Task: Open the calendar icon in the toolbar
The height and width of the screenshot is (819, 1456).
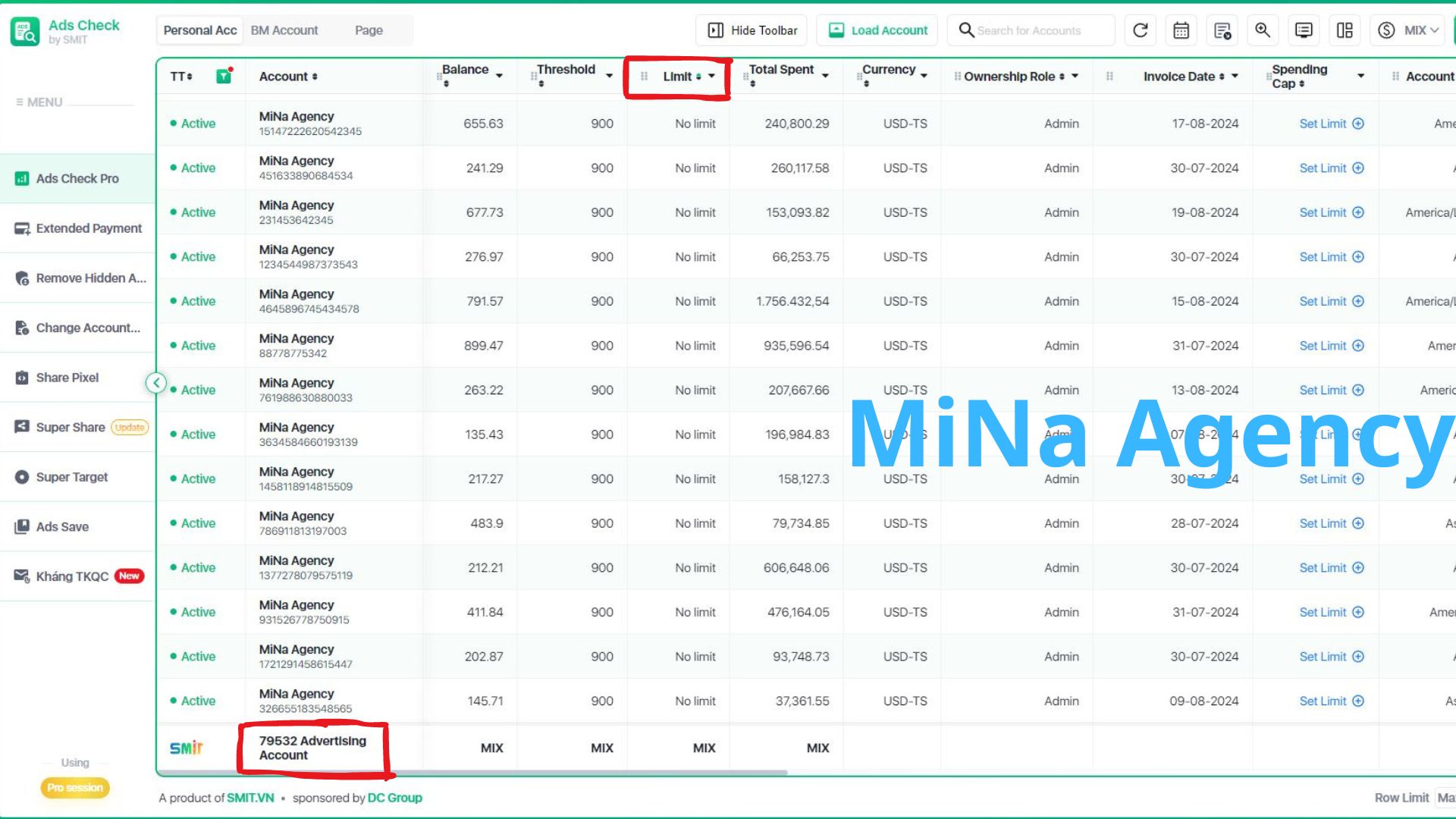Action: click(1181, 30)
